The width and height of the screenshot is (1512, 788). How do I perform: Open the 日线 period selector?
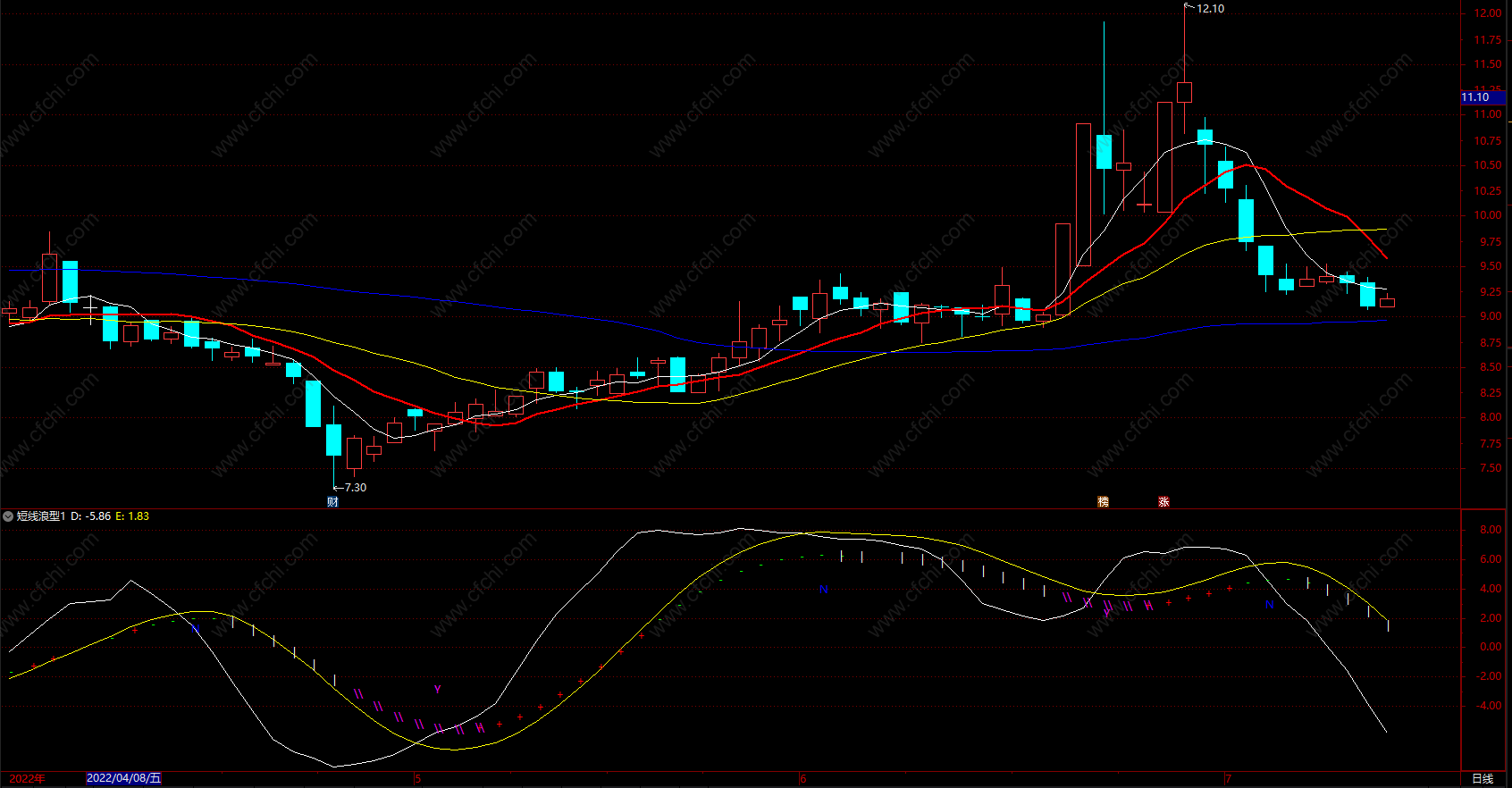[1483, 779]
